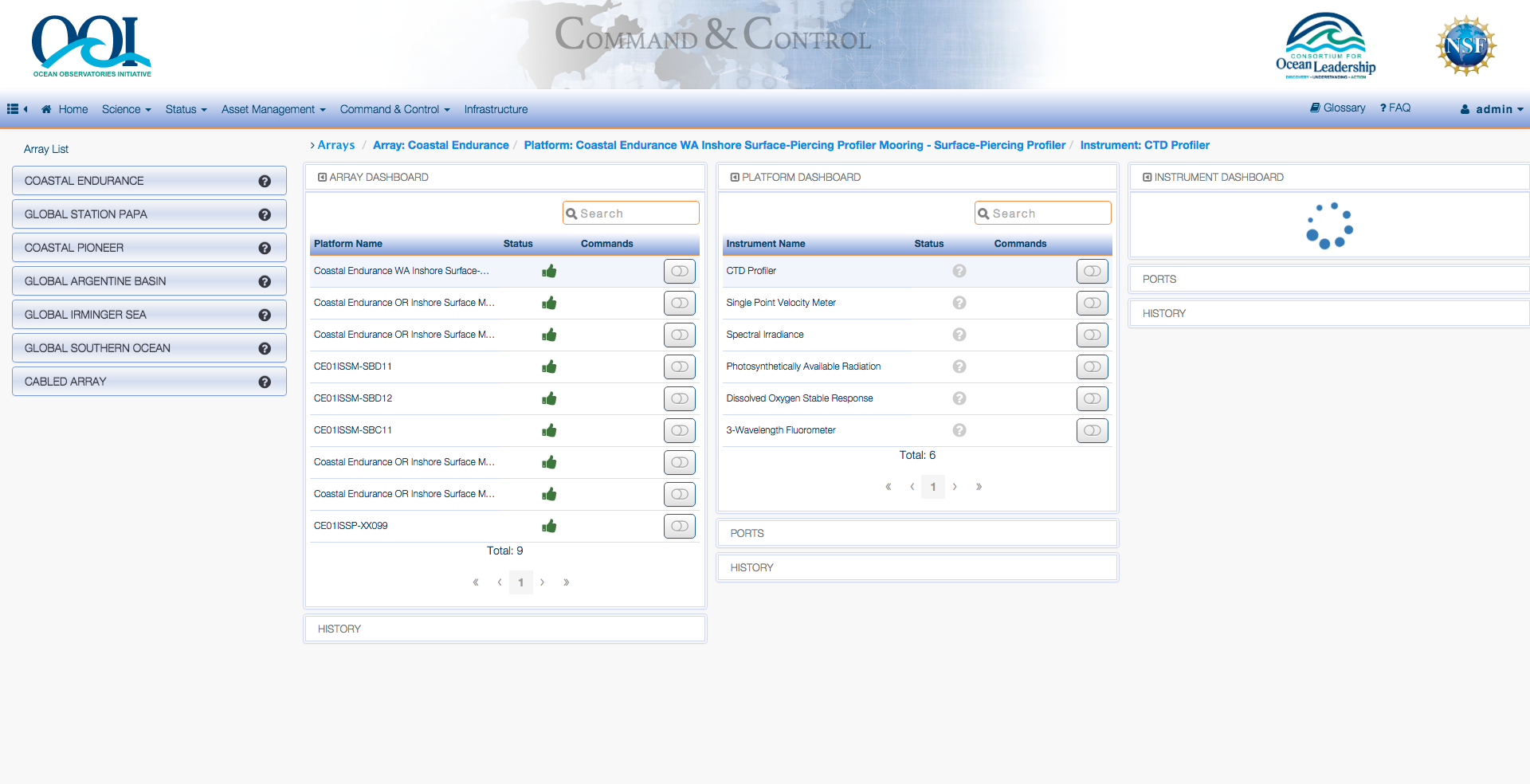Image resolution: width=1530 pixels, height=784 pixels.
Task: Open the Infrastructure menu item
Action: point(496,109)
